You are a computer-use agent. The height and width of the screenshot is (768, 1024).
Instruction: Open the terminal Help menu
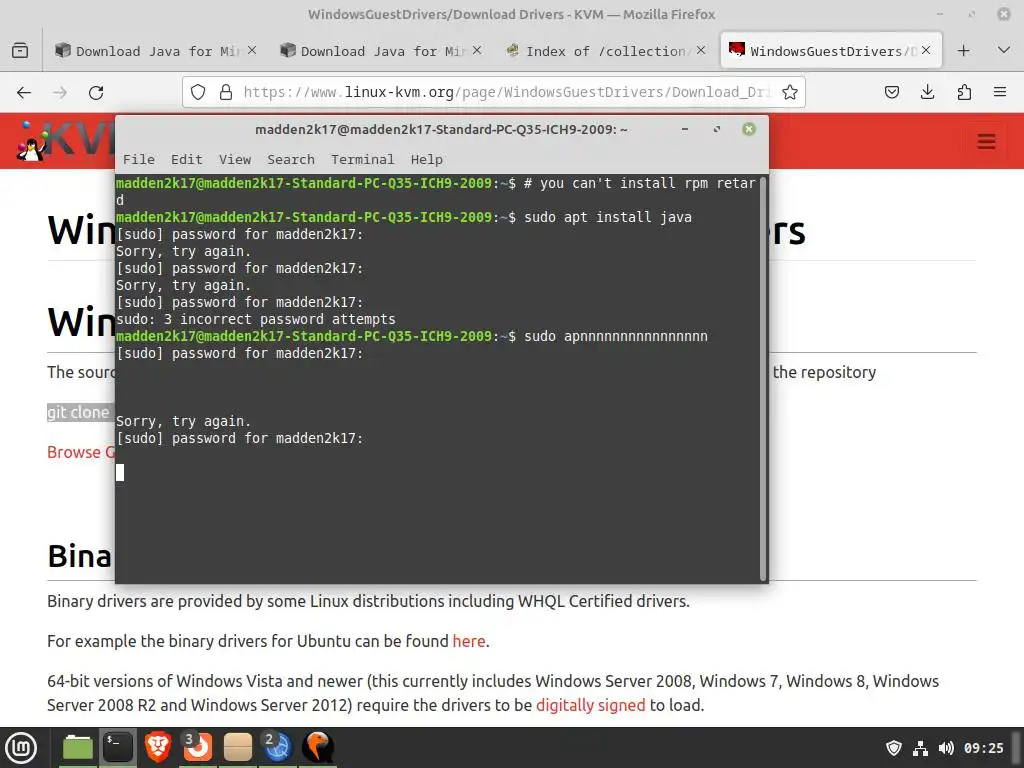(x=426, y=159)
